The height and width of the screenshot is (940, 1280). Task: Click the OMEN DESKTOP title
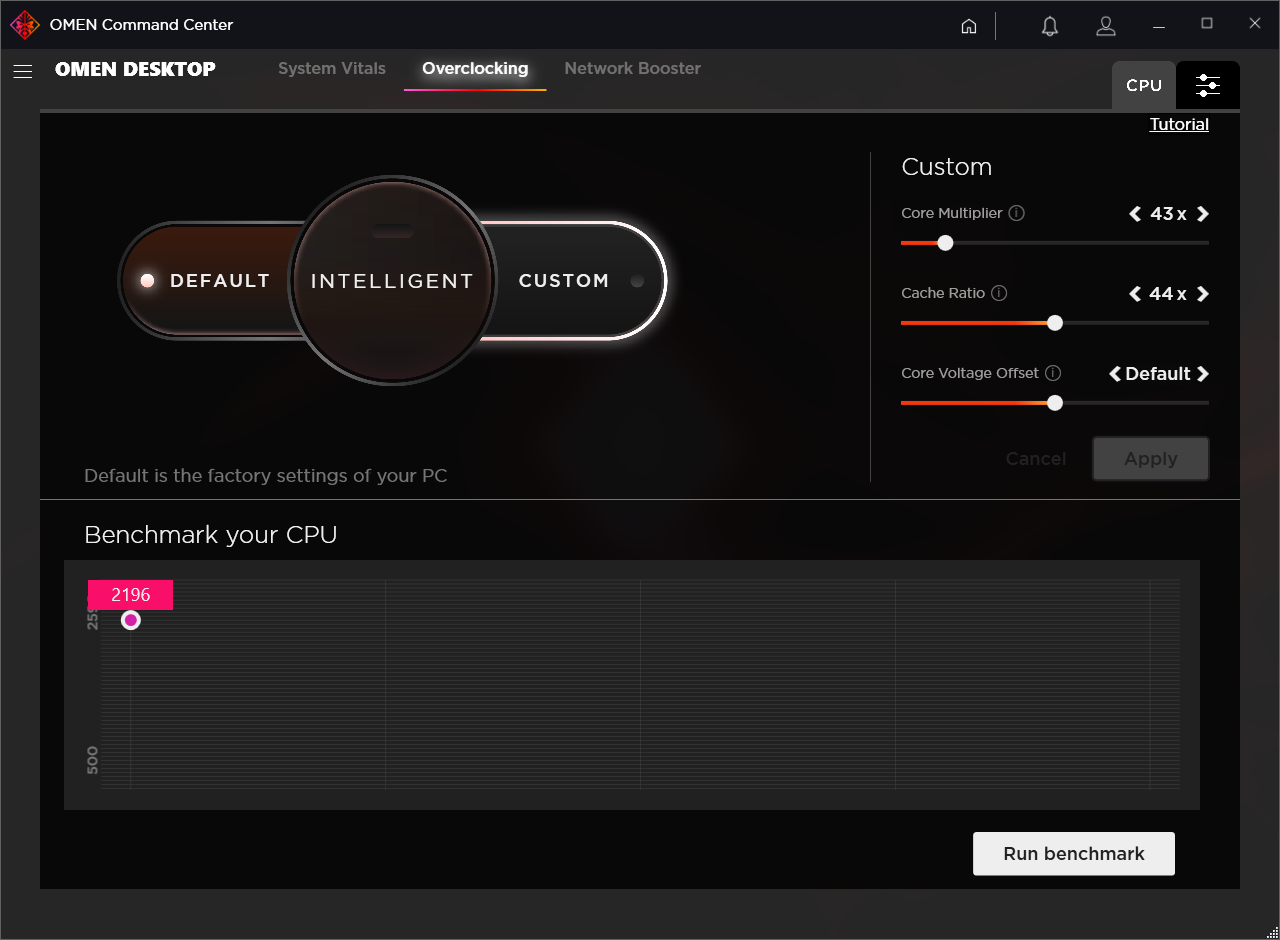pos(135,69)
